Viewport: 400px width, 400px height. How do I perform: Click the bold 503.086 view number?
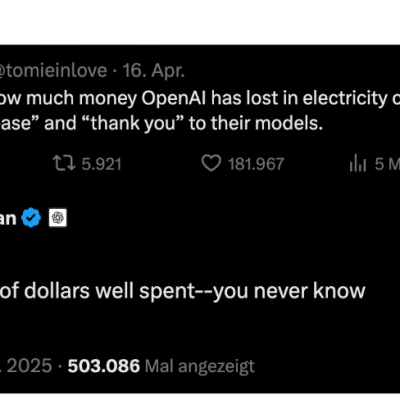tap(104, 366)
